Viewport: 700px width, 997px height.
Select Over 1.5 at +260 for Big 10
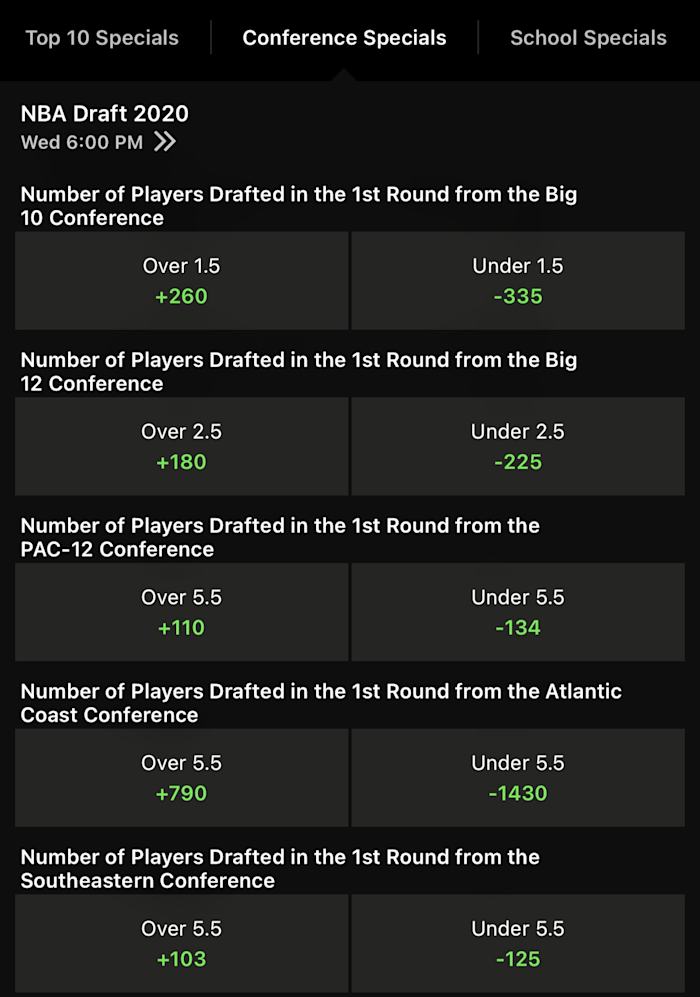180,281
